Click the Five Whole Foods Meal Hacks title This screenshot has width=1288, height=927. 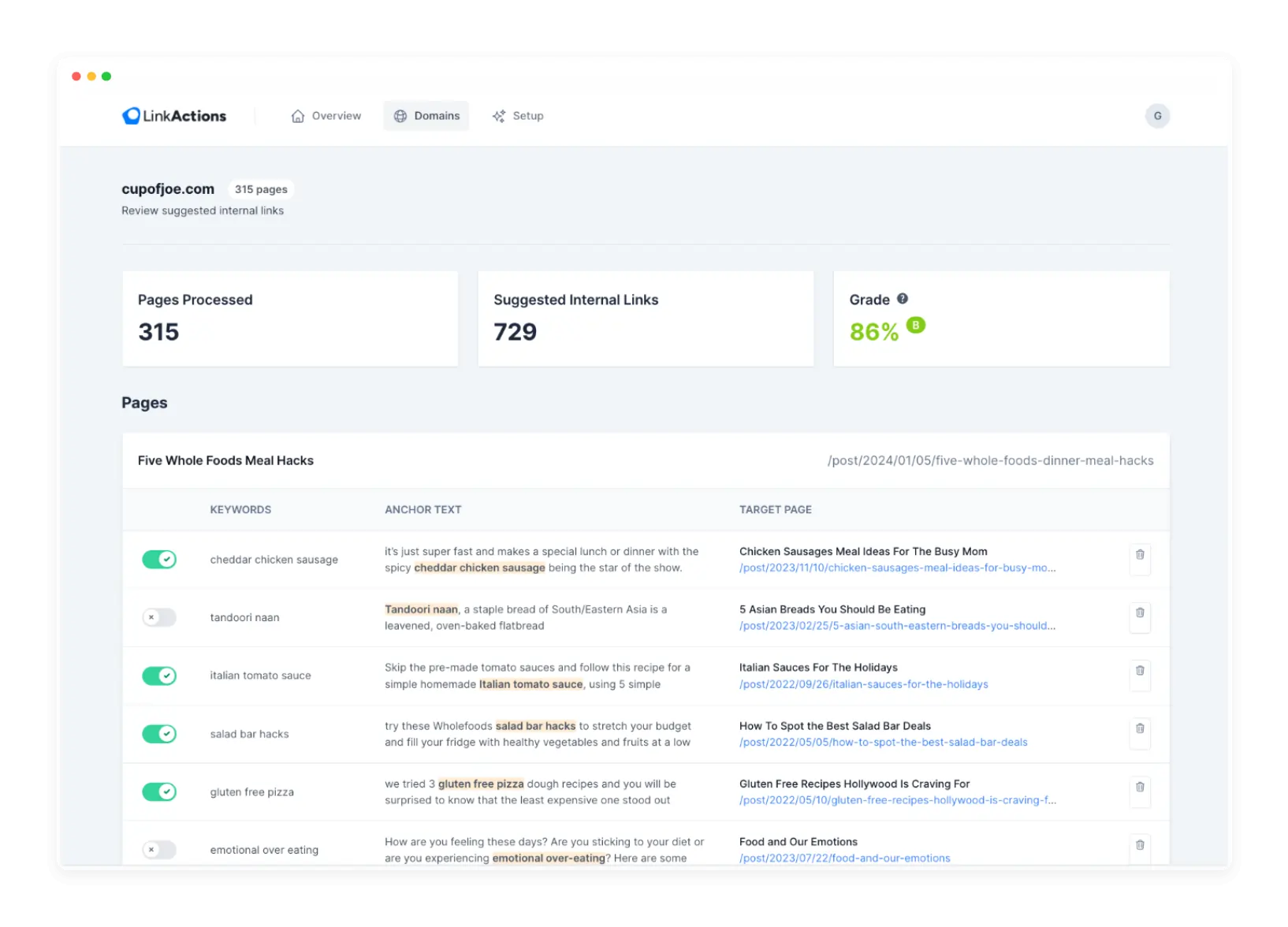click(225, 460)
